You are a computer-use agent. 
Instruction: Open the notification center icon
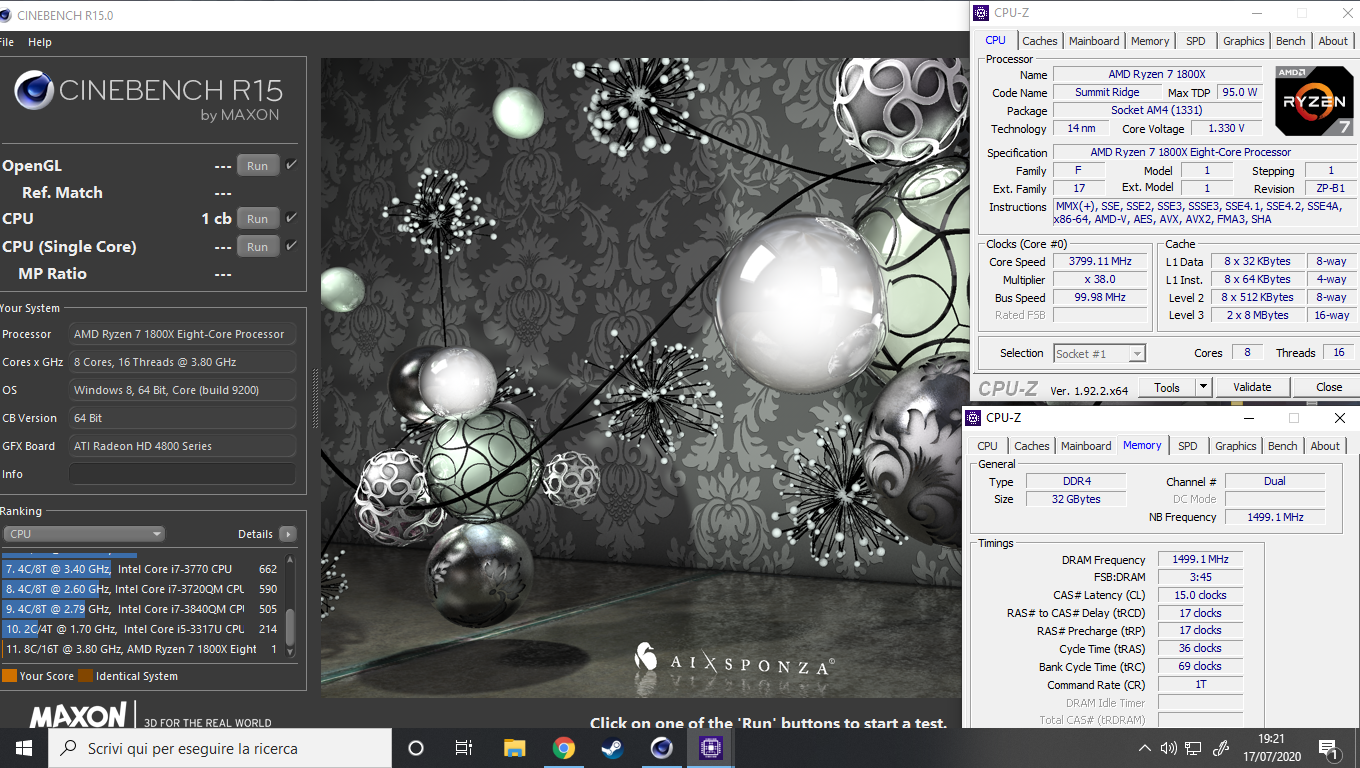point(1329,748)
